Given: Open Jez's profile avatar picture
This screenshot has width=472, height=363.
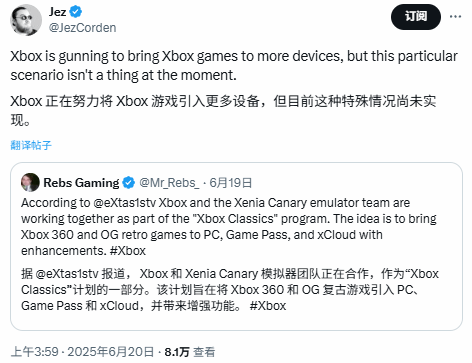Looking at the screenshot, I should click(26, 20).
